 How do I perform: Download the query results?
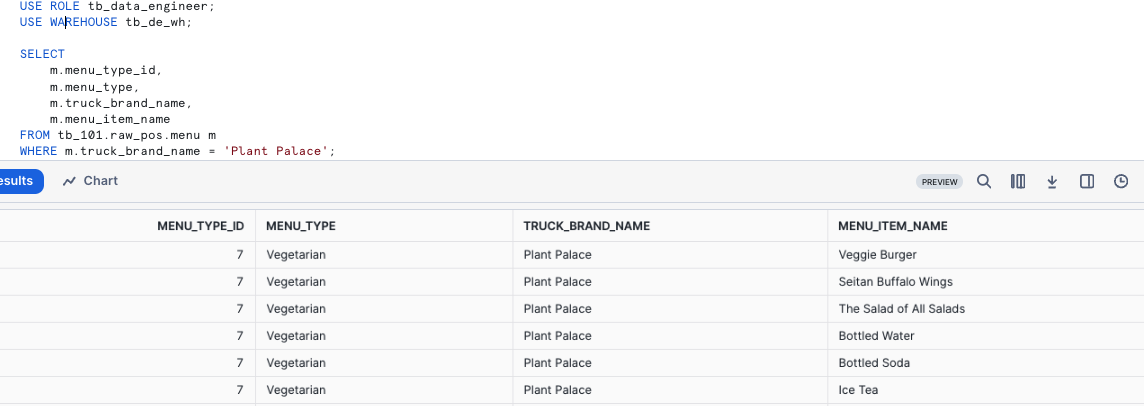click(x=1052, y=181)
